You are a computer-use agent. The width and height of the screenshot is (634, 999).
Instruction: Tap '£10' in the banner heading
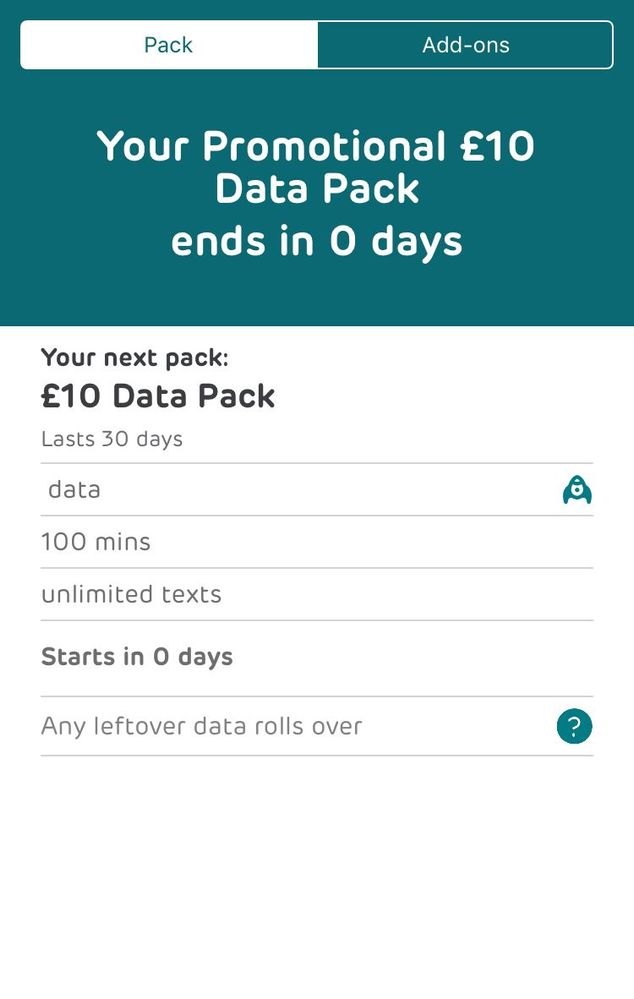coord(497,147)
